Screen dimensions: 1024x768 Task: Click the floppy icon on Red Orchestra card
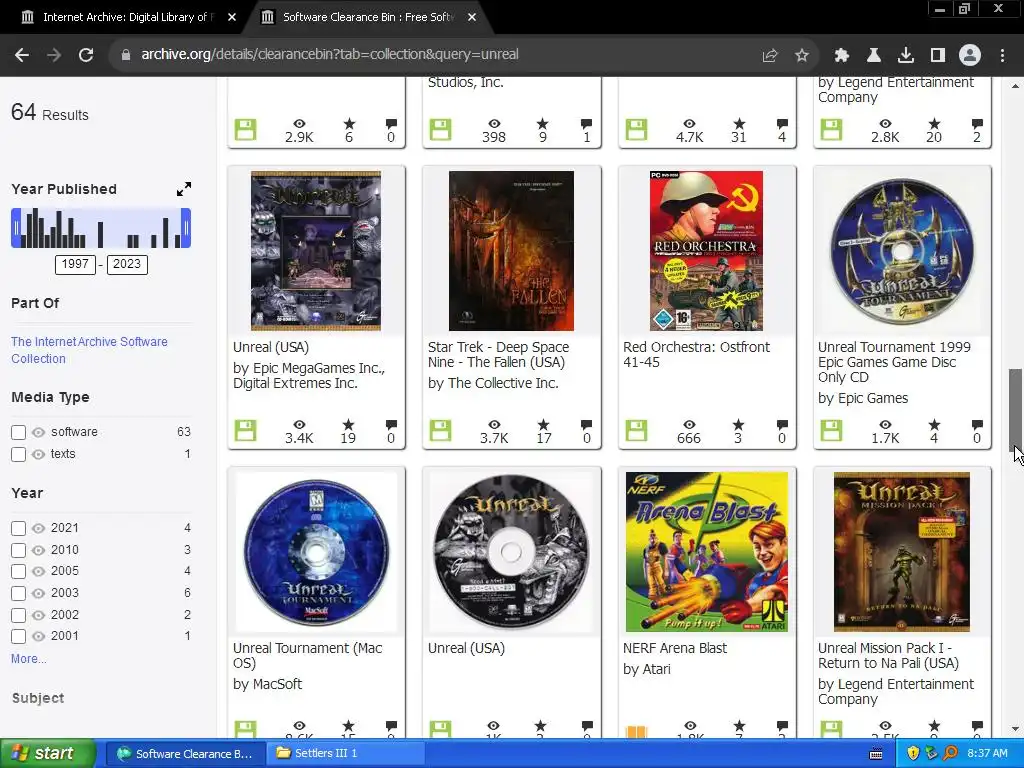635,430
